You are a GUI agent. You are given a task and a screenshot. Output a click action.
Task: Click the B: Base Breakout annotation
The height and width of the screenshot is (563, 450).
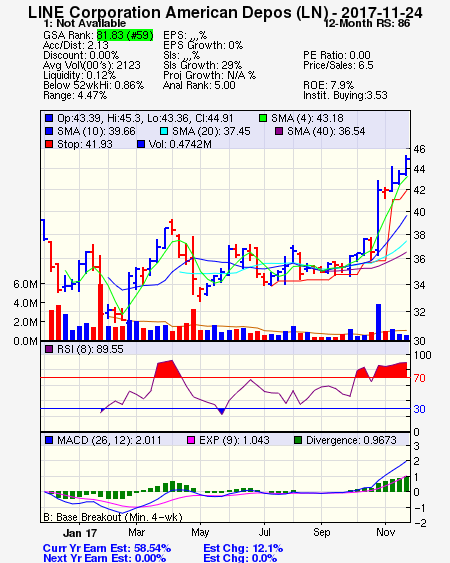(113, 517)
